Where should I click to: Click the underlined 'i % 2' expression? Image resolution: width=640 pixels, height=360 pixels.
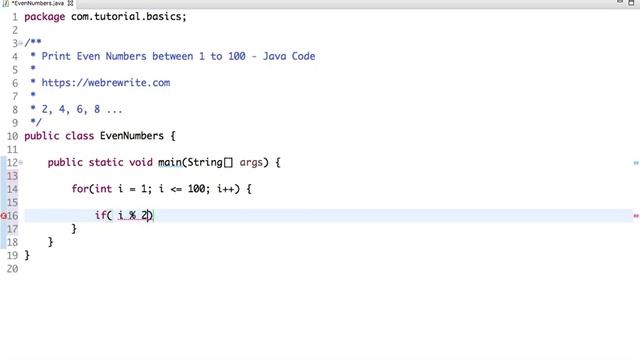[134, 216]
